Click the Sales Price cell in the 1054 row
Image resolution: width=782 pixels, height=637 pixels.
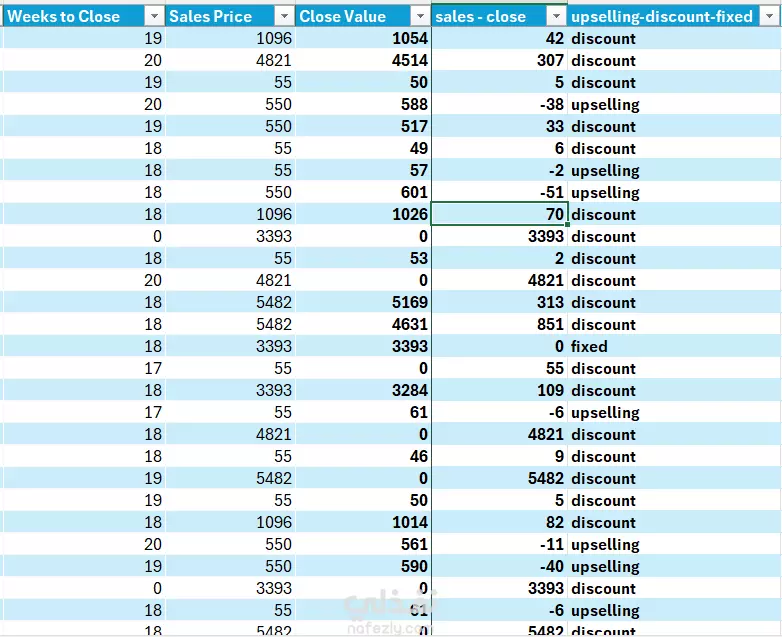[230, 38]
